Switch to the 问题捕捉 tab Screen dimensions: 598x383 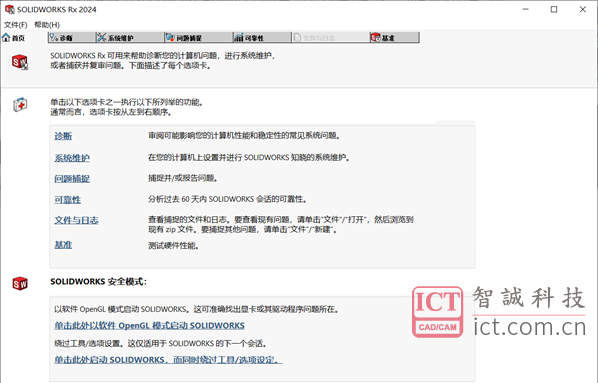click(x=198, y=37)
